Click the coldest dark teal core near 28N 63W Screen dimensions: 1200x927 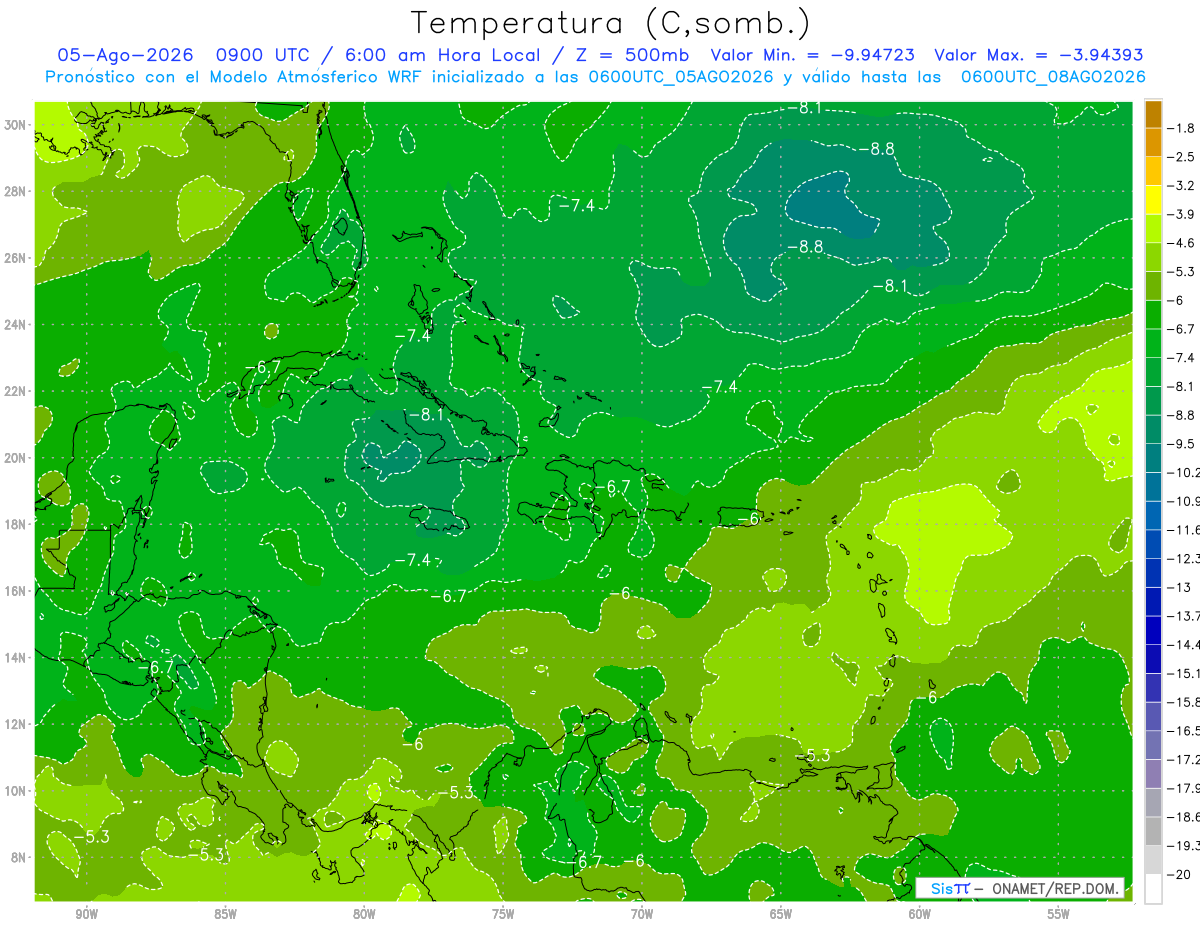coord(833,205)
